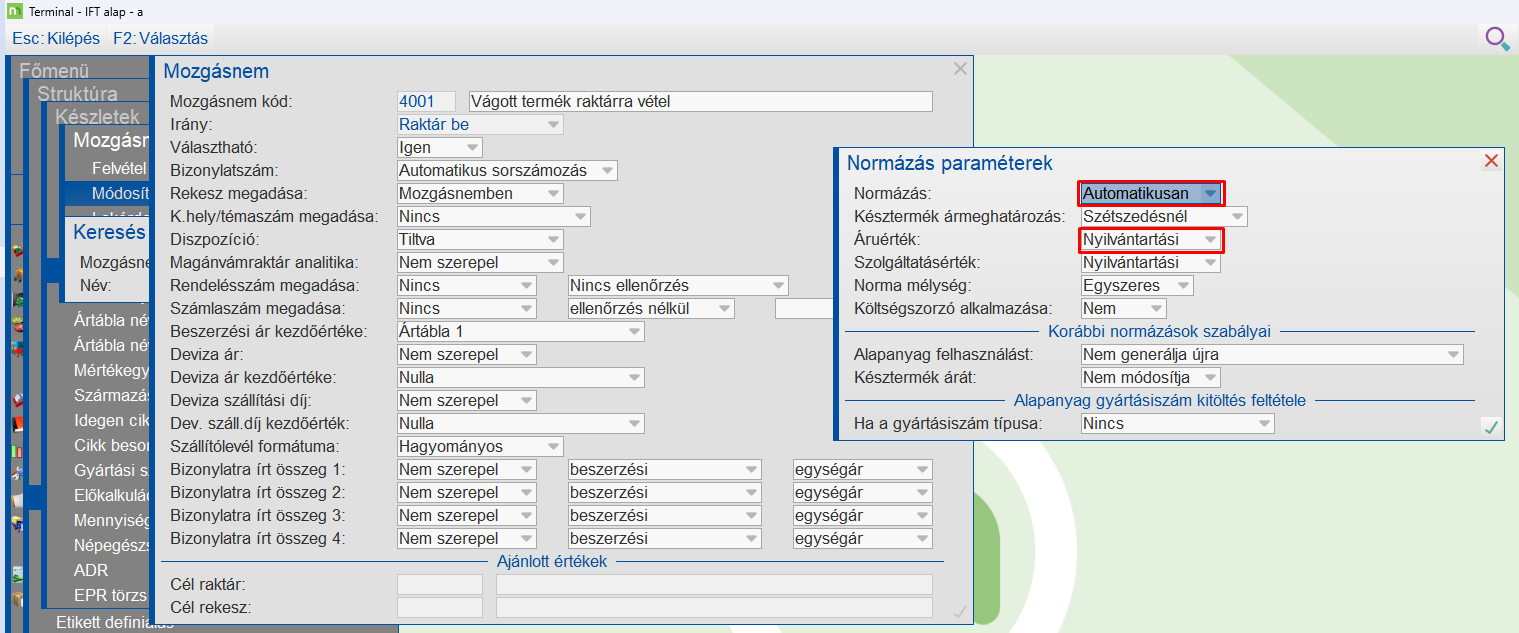Image resolution: width=1519 pixels, height=633 pixels.
Task: Open the Beszerzési ár kezdőértéke dropdown
Action: click(x=521, y=331)
